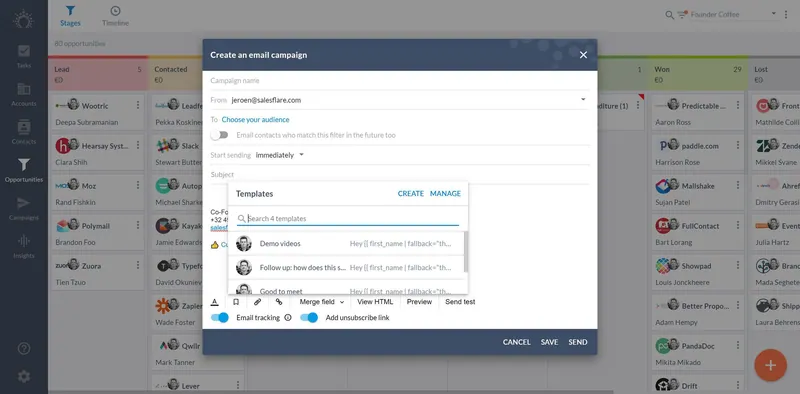This screenshot has width=800, height=394.
Task: Toggle the Email tracking switch
Action: click(x=220, y=317)
